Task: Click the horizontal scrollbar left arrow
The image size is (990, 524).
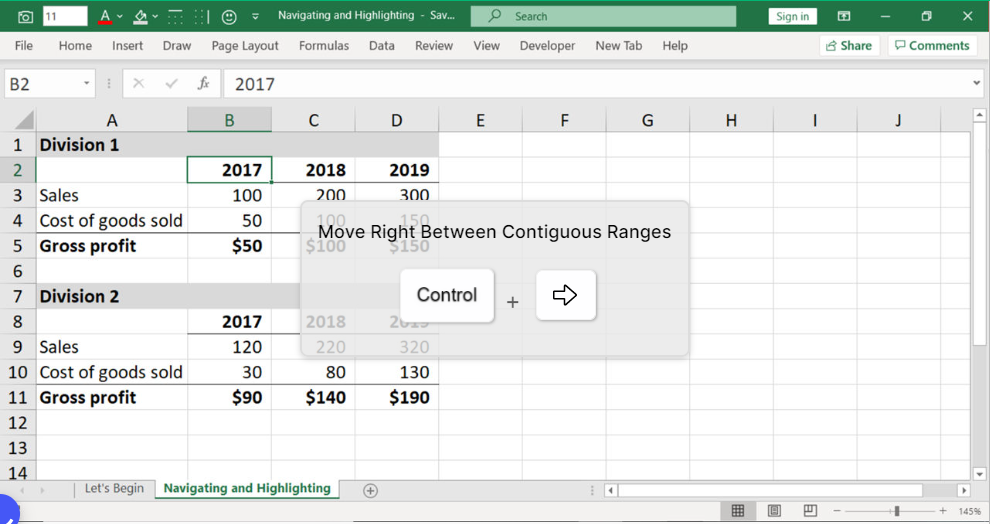Action: [611, 490]
